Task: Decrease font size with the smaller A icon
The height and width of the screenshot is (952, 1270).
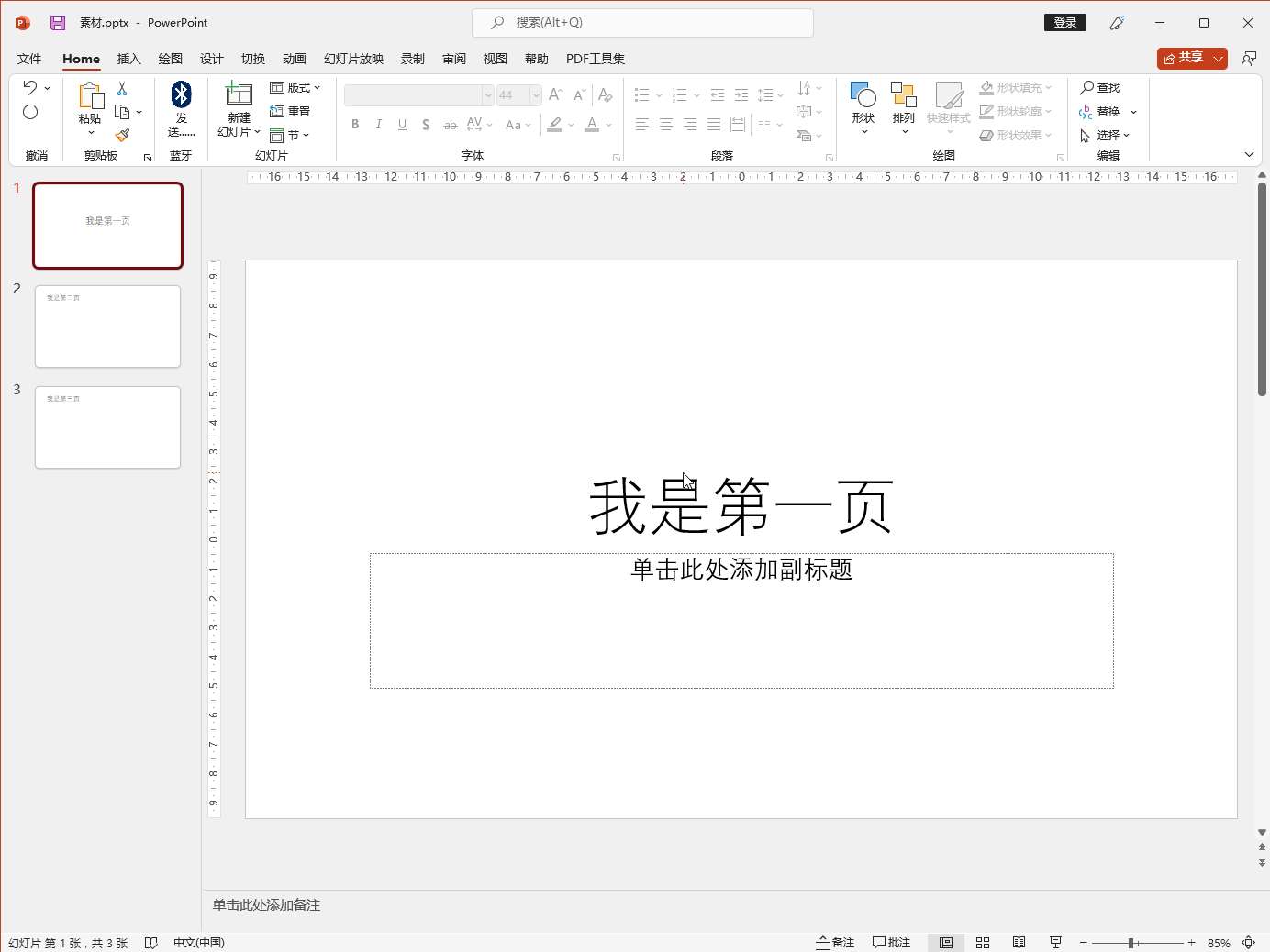Action: 579,95
